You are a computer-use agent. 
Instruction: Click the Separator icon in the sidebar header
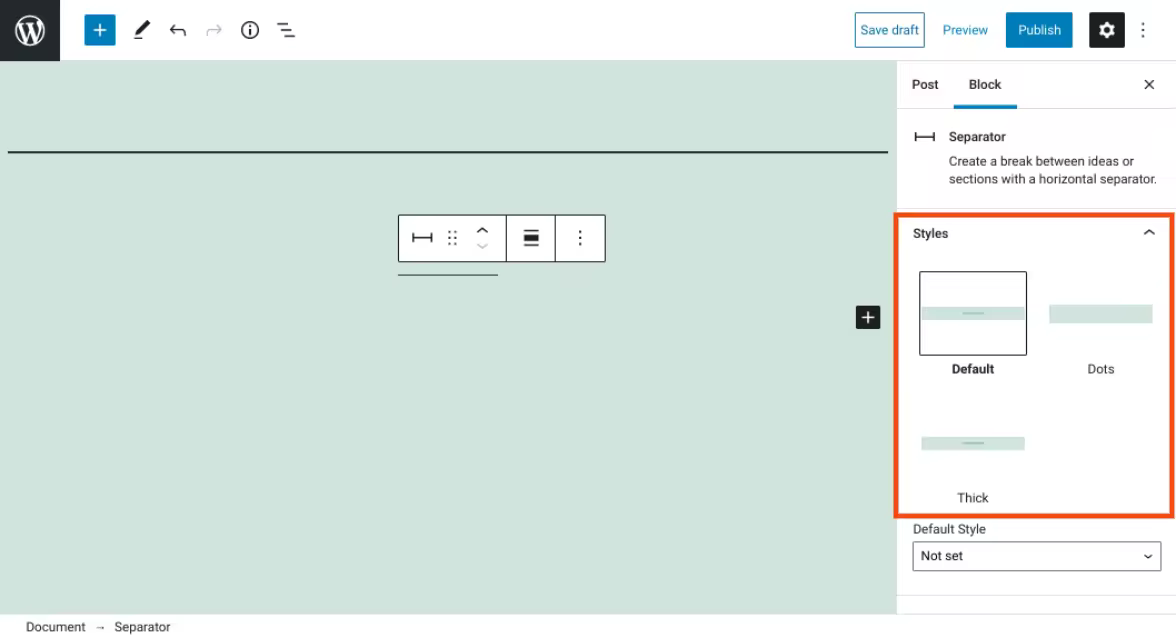point(925,136)
